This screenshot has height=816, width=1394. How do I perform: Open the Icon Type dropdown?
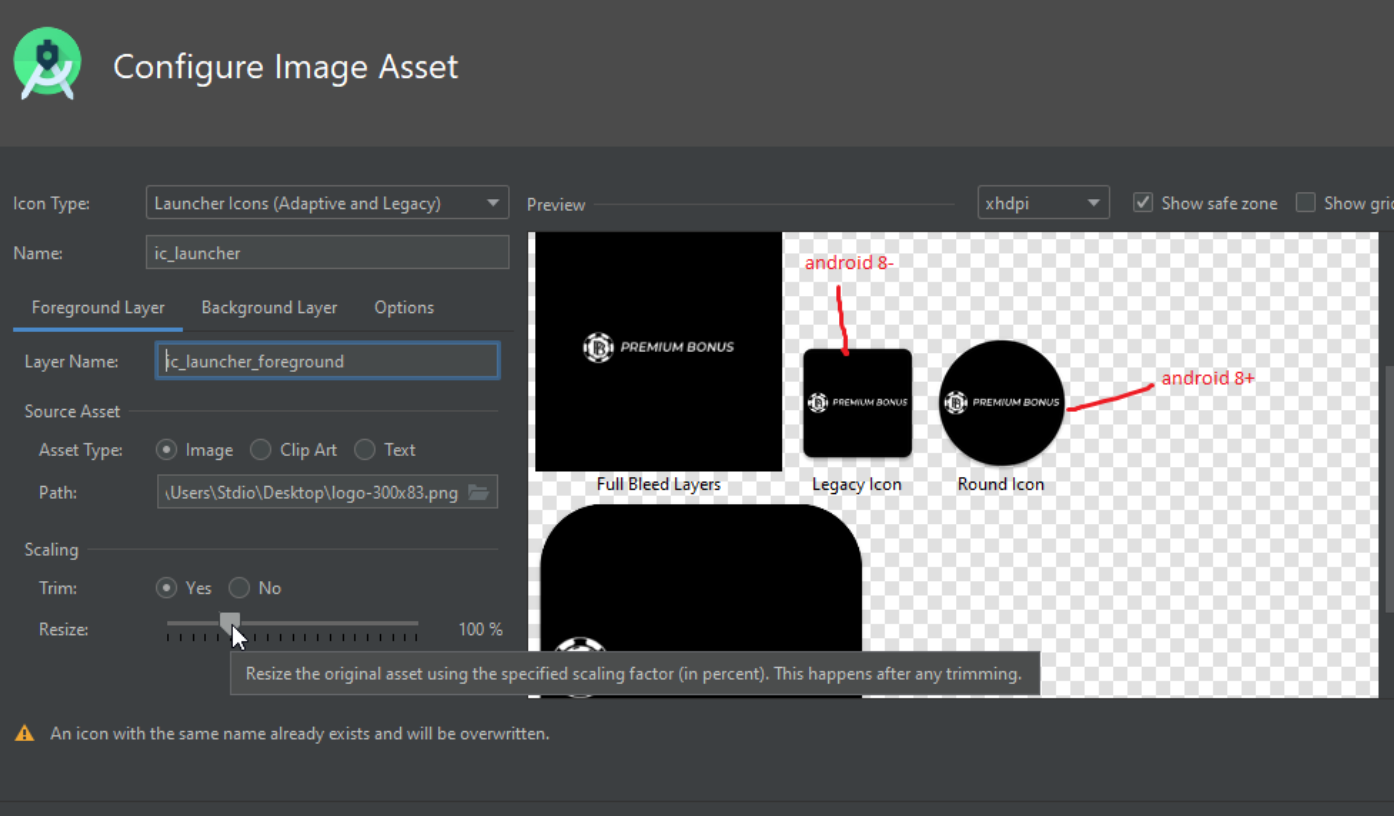(x=327, y=203)
